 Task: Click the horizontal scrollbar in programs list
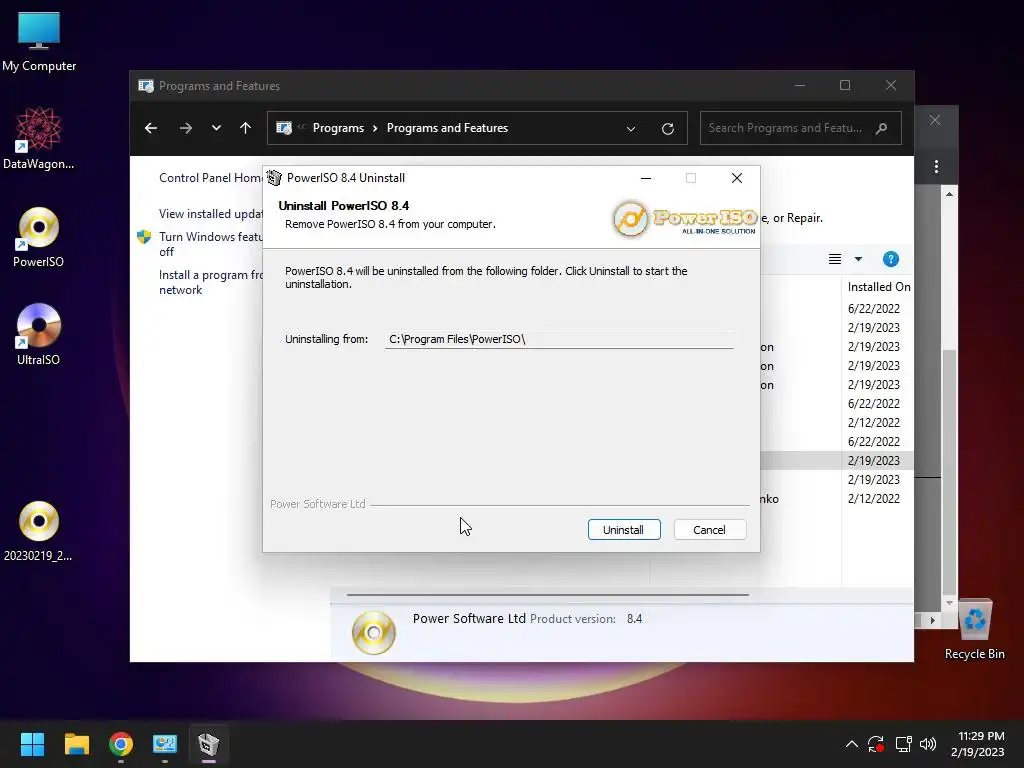pyautogui.click(x=547, y=595)
